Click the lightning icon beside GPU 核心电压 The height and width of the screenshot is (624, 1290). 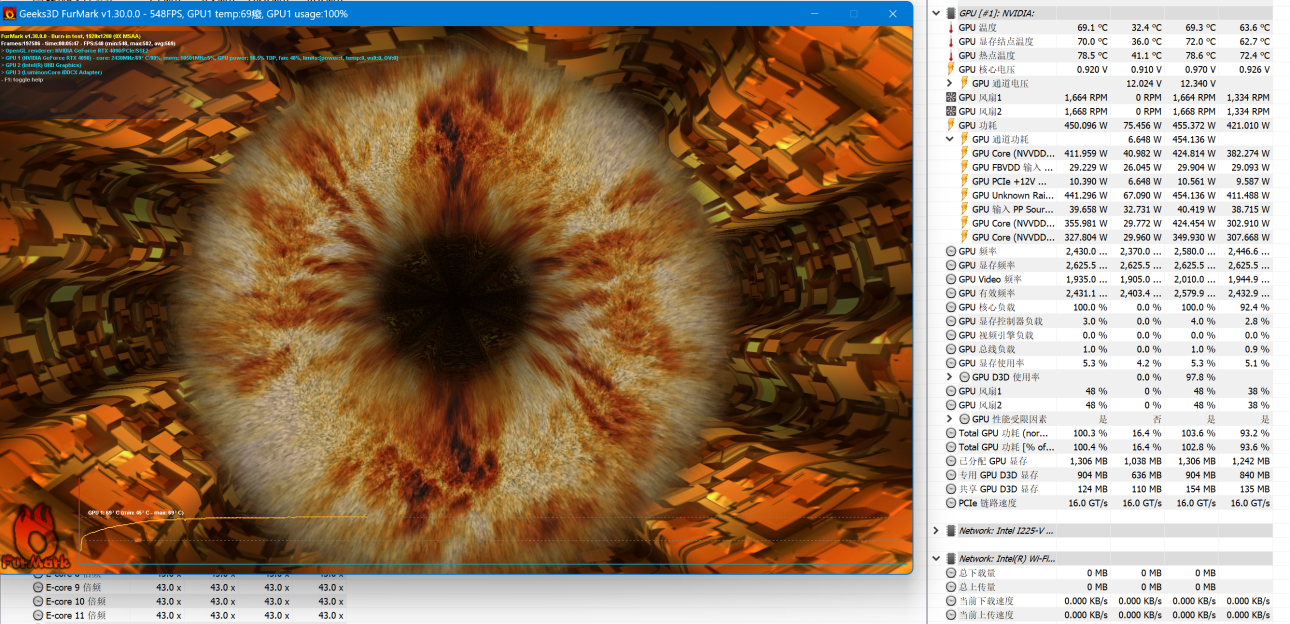click(x=951, y=70)
